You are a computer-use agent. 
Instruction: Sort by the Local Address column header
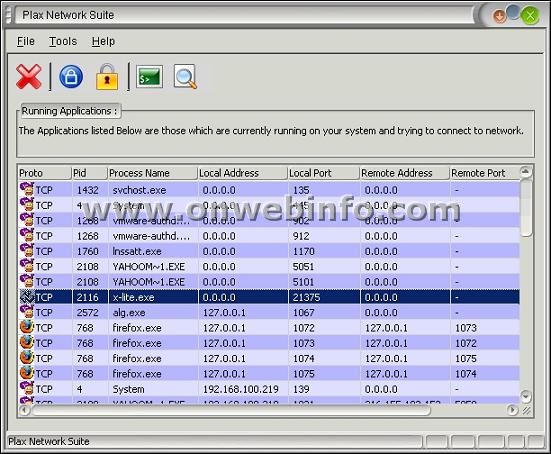click(243, 173)
